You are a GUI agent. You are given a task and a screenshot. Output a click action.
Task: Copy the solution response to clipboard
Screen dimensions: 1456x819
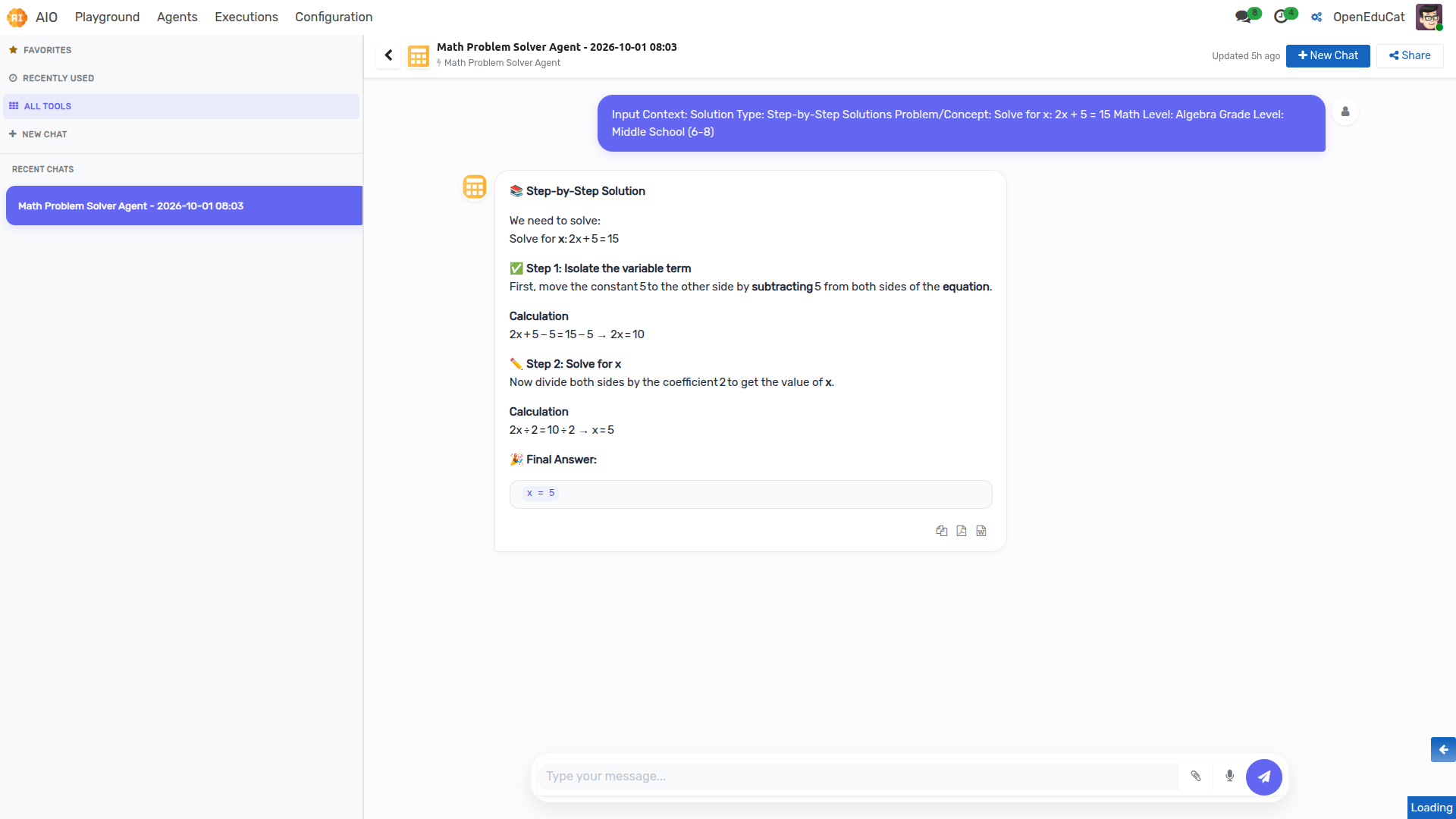pyautogui.click(x=941, y=531)
